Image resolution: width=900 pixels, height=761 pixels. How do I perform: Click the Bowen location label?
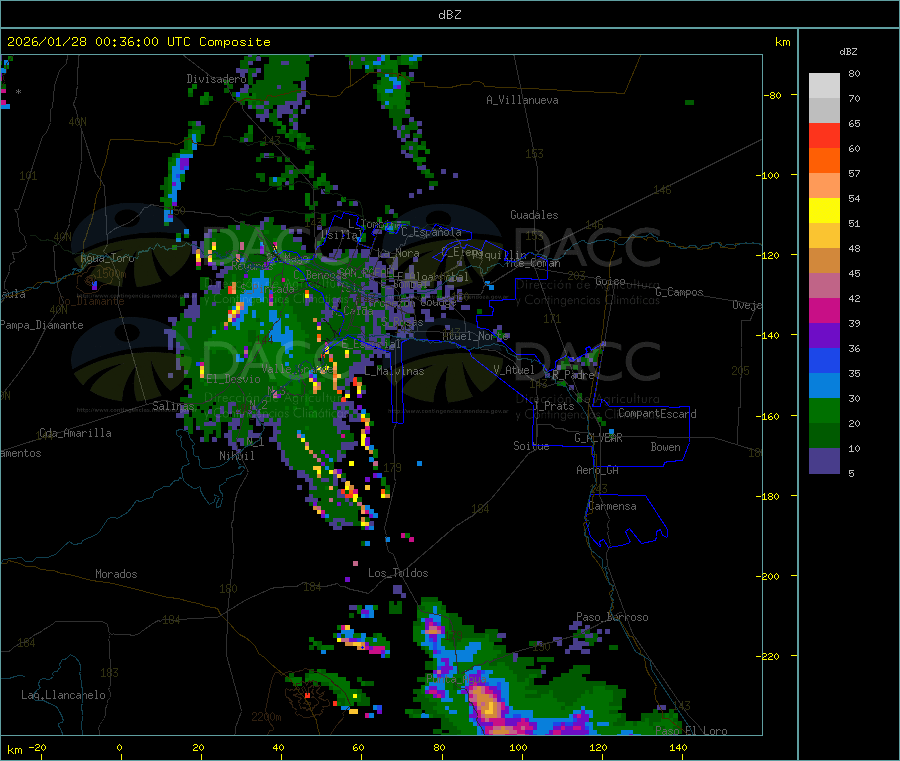tap(665, 447)
